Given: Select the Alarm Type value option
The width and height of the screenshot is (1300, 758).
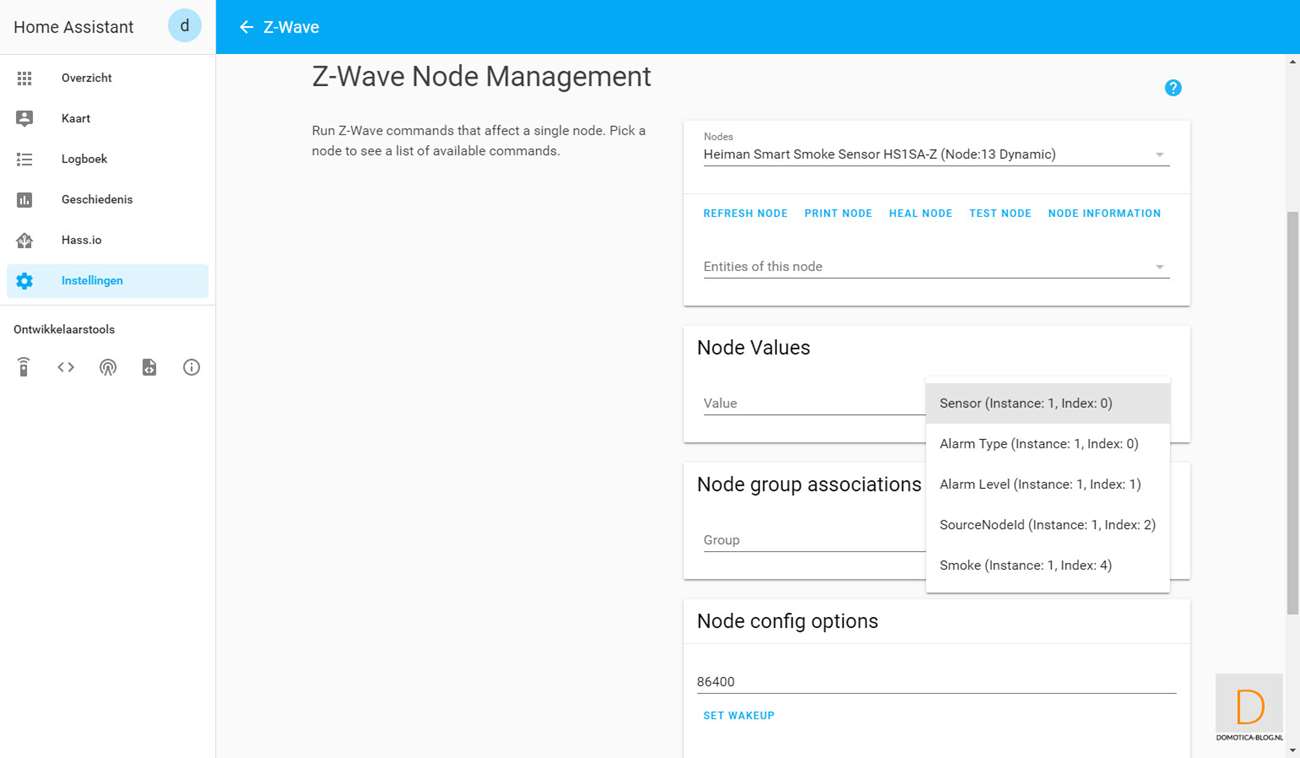Looking at the screenshot, I should [x=1038, y=444].
